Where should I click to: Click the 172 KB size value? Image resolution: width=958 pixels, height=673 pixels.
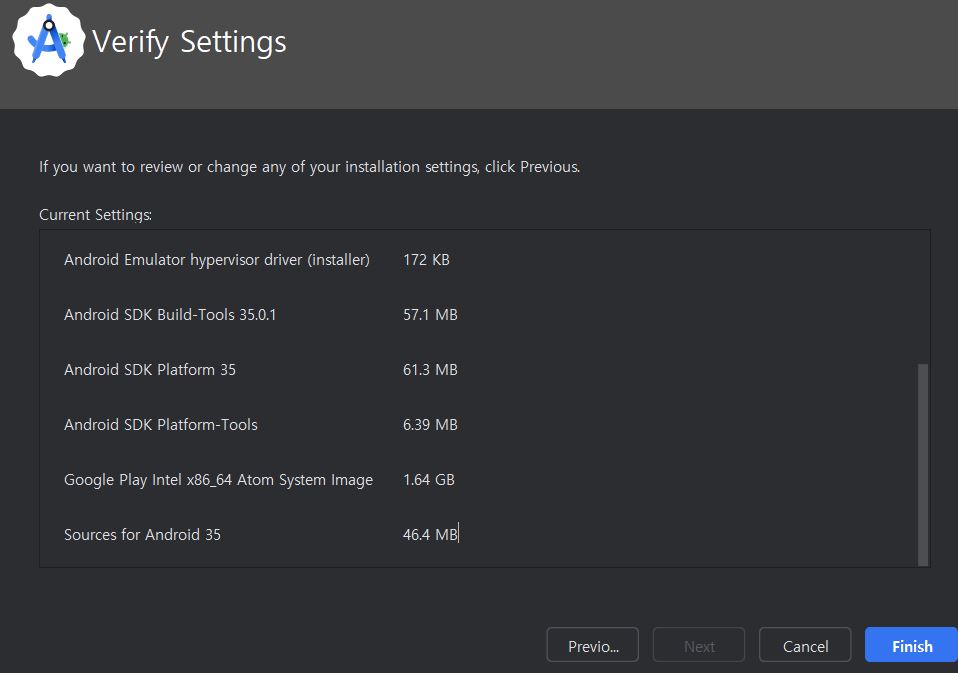click(426, 260)
